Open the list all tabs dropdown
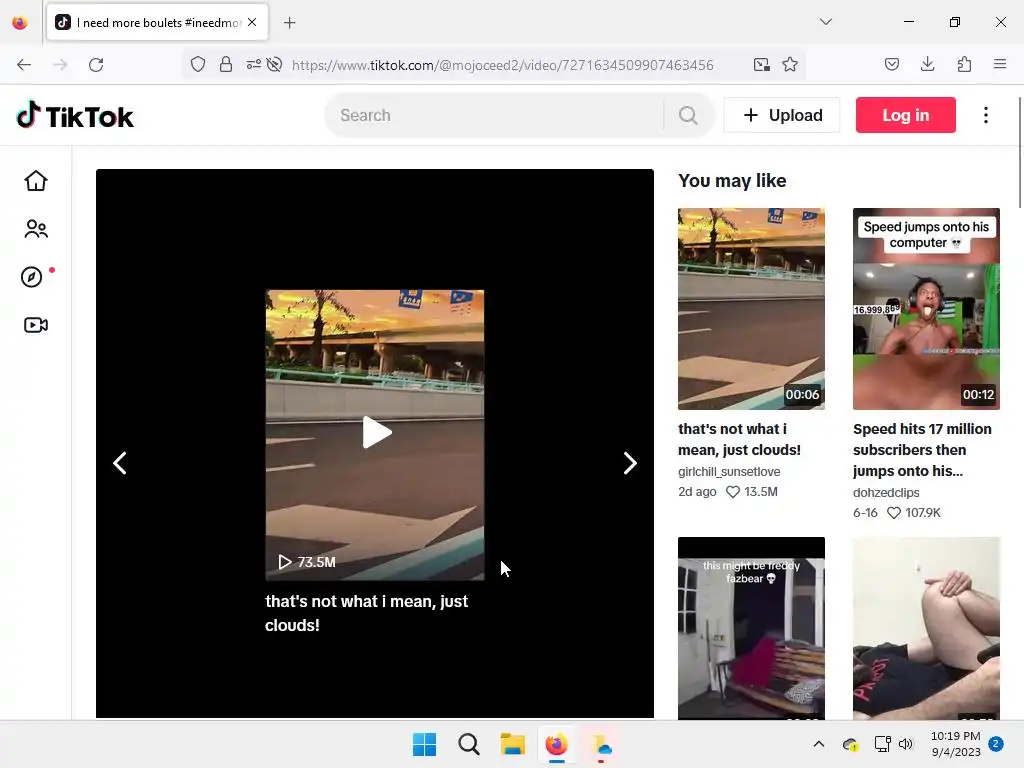The height and width of the screenshot is (768, 1024). click(825, 22)
